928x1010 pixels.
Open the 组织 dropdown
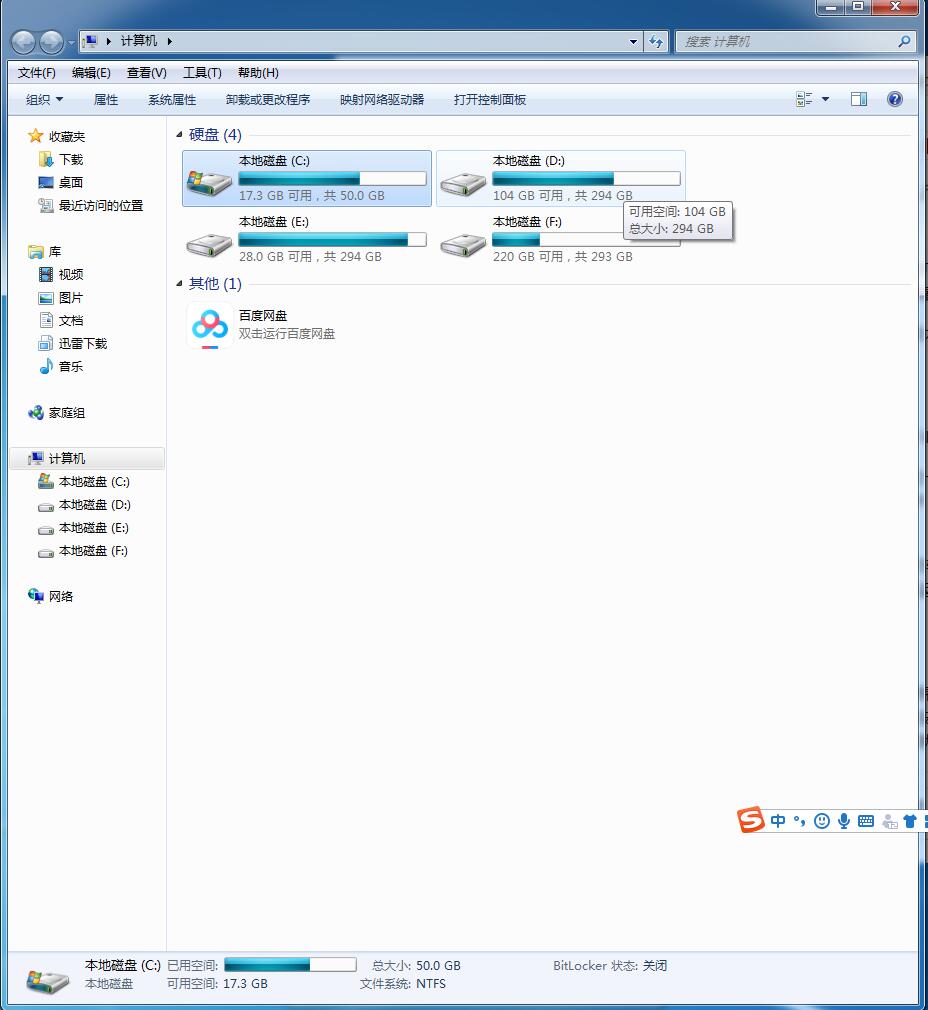(44, 99)
